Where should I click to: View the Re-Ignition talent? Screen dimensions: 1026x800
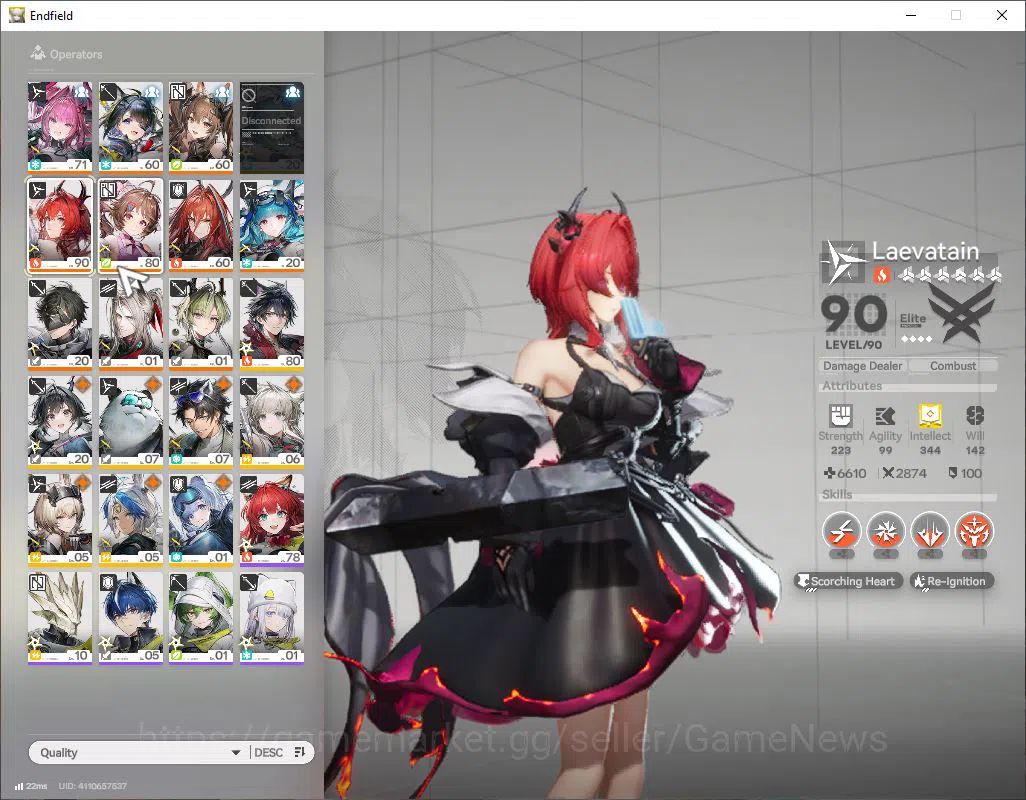pos(952,581)
